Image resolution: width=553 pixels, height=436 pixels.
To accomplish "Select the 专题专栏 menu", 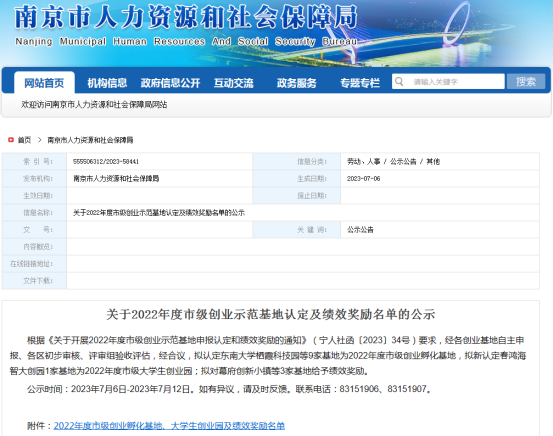I will [360, 83].
